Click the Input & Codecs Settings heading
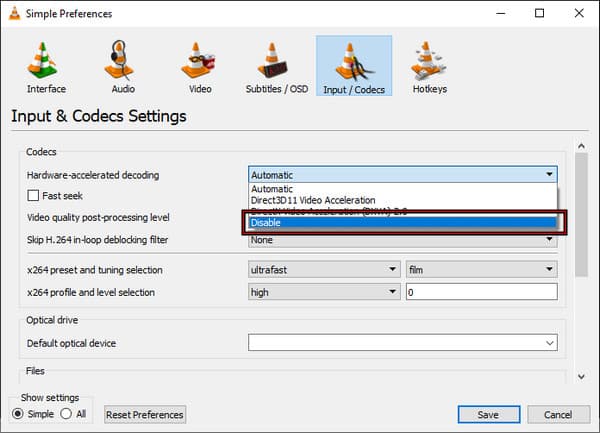 [x=99, y=116]
